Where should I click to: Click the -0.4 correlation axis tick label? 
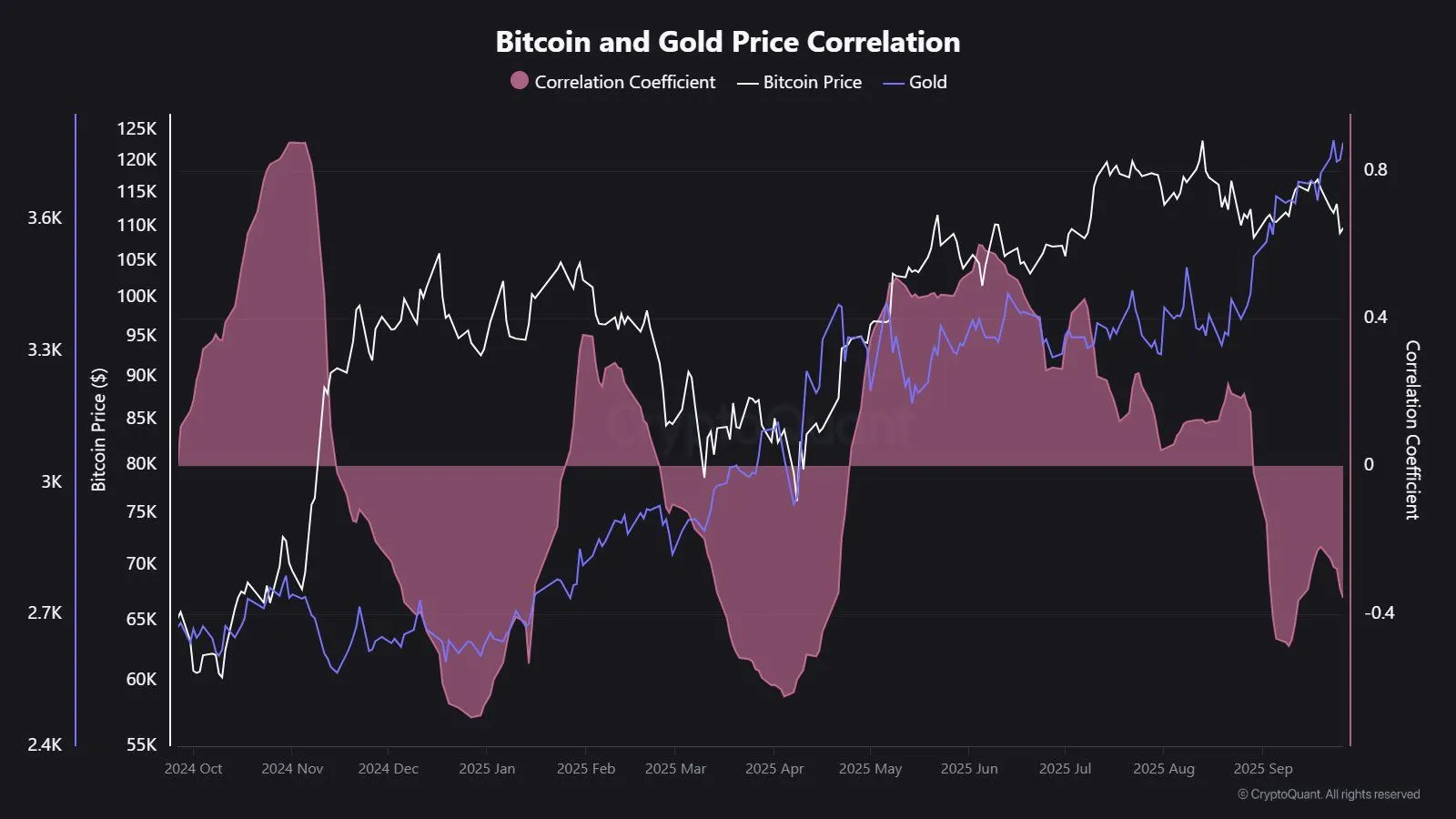click(1379, 612)
